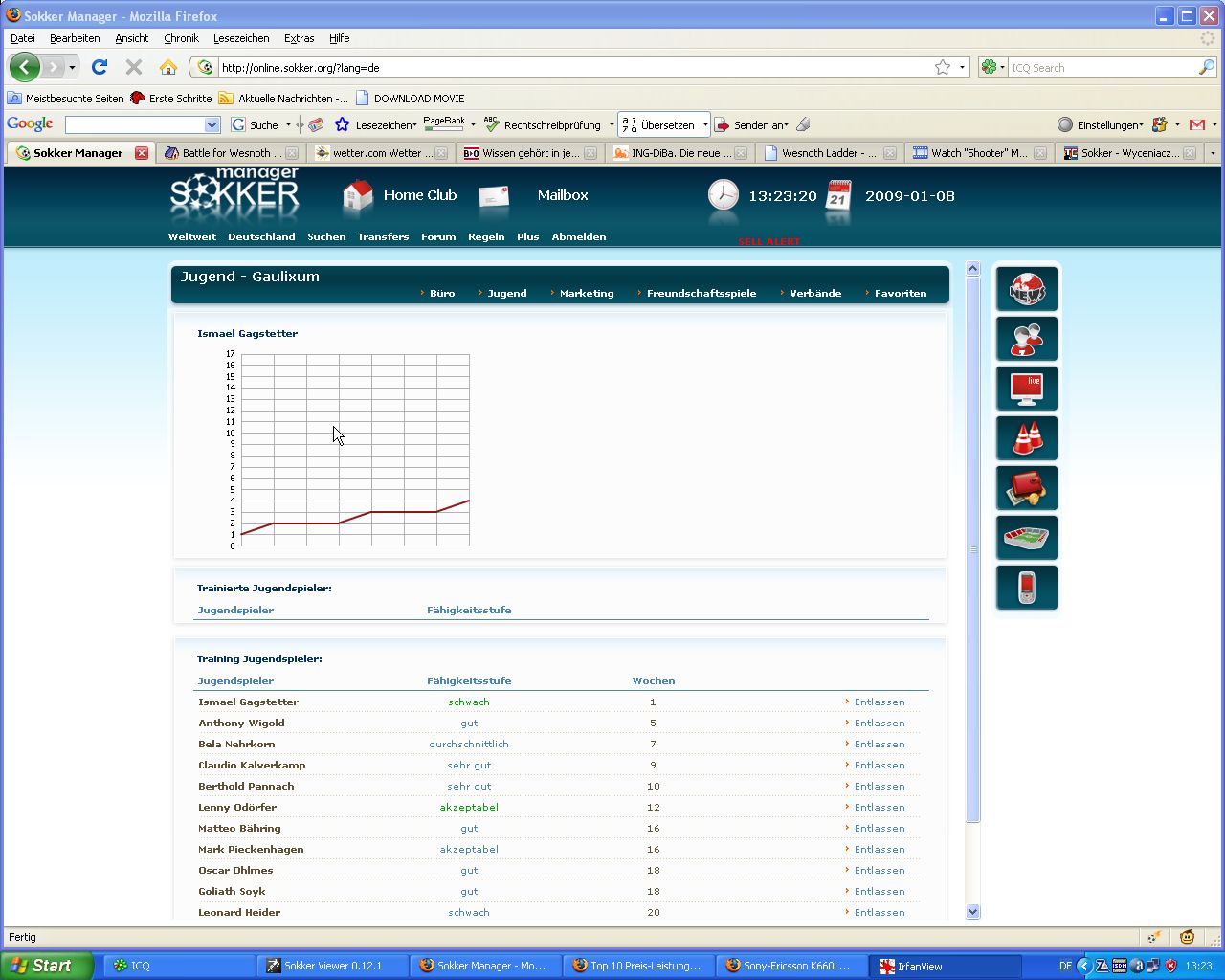Viewport: 1225px width, 980px height.
Task: Open the live match monitor icon
Action: [1027, 389]
